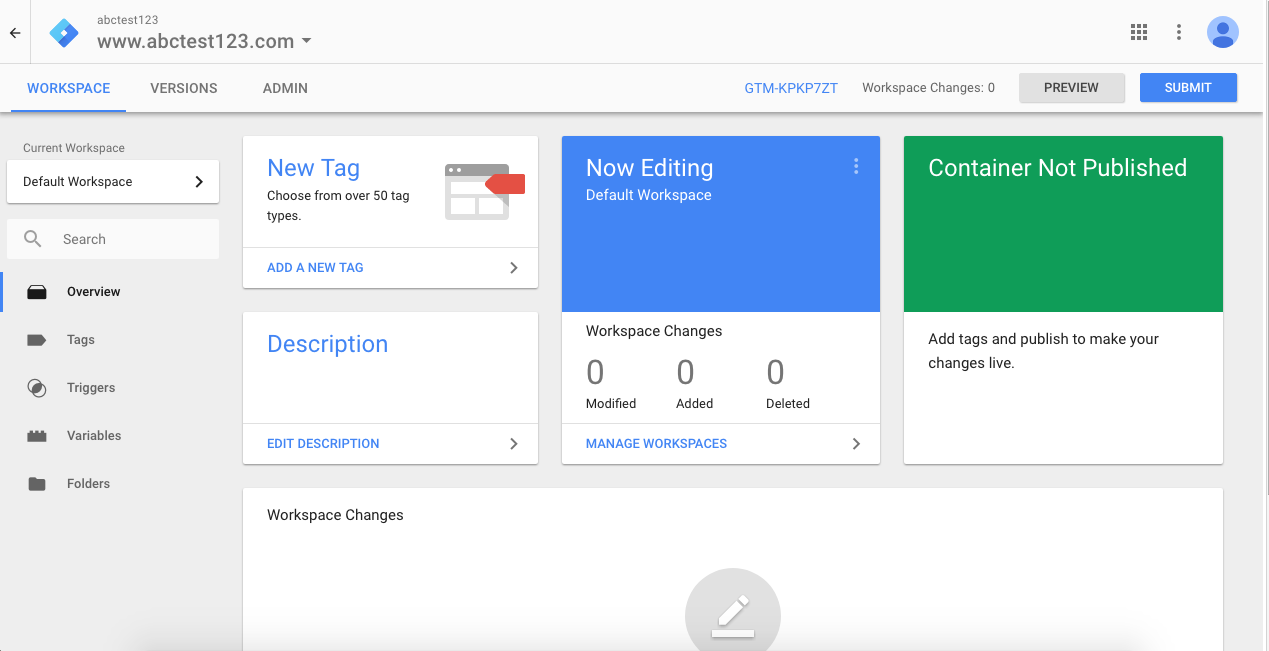Click the Description heading
1269x651 pixels.
327,344
